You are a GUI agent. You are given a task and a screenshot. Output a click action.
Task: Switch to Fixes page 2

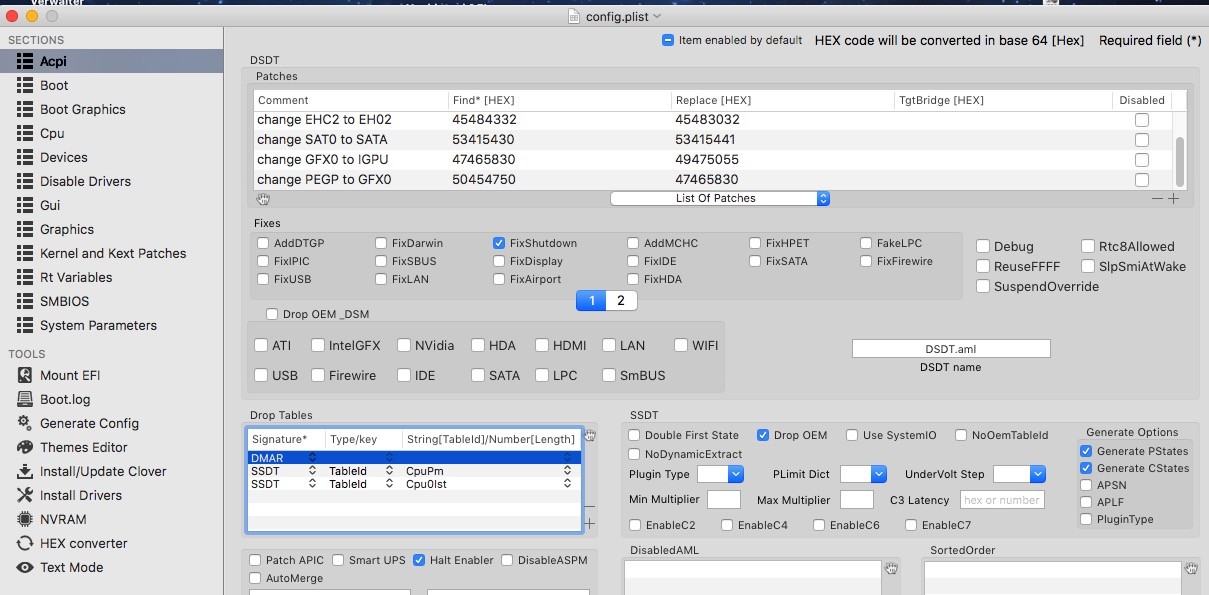click(x=620, y=300)
